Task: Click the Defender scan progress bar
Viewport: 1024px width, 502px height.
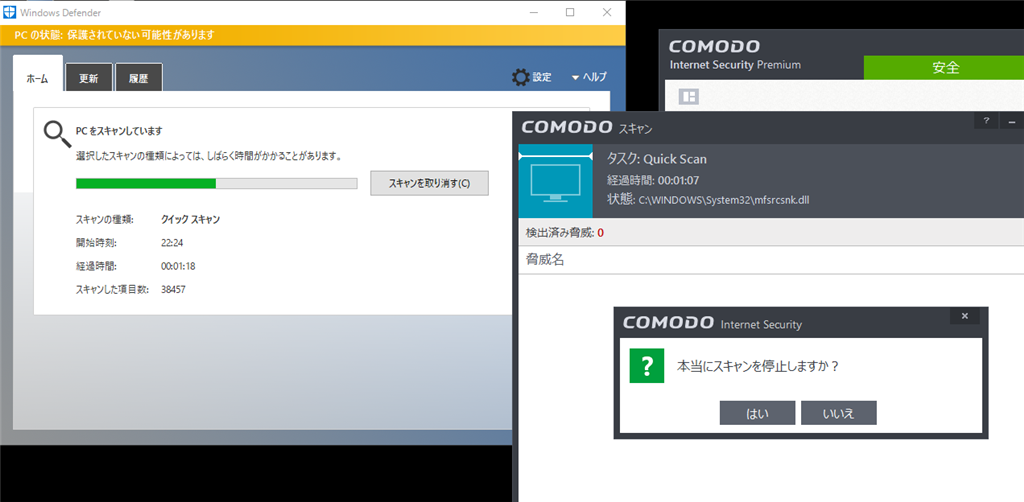Action: click(216, 183)
